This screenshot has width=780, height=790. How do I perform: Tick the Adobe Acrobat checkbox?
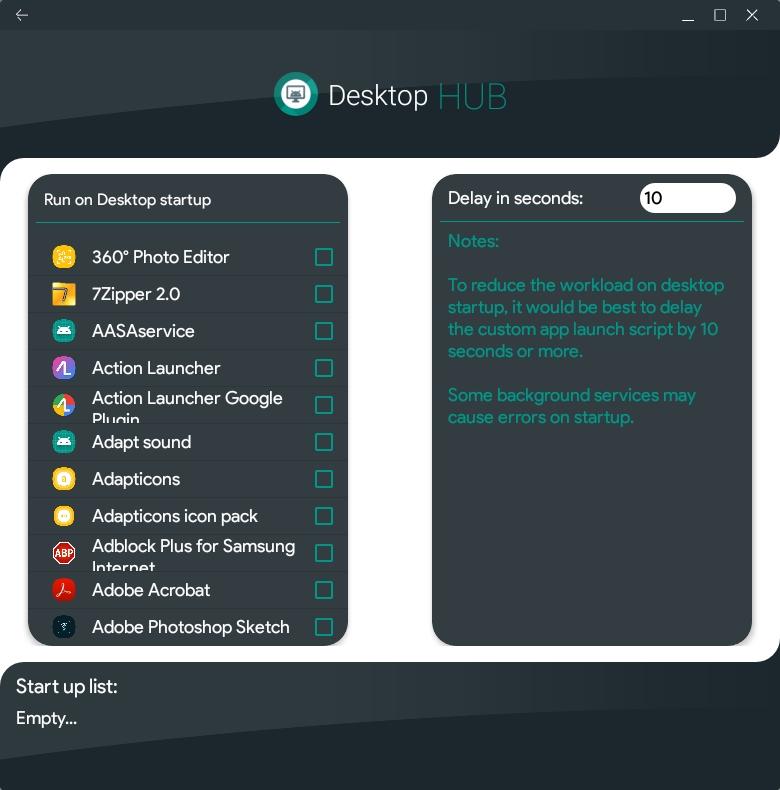tap(323, 590)
